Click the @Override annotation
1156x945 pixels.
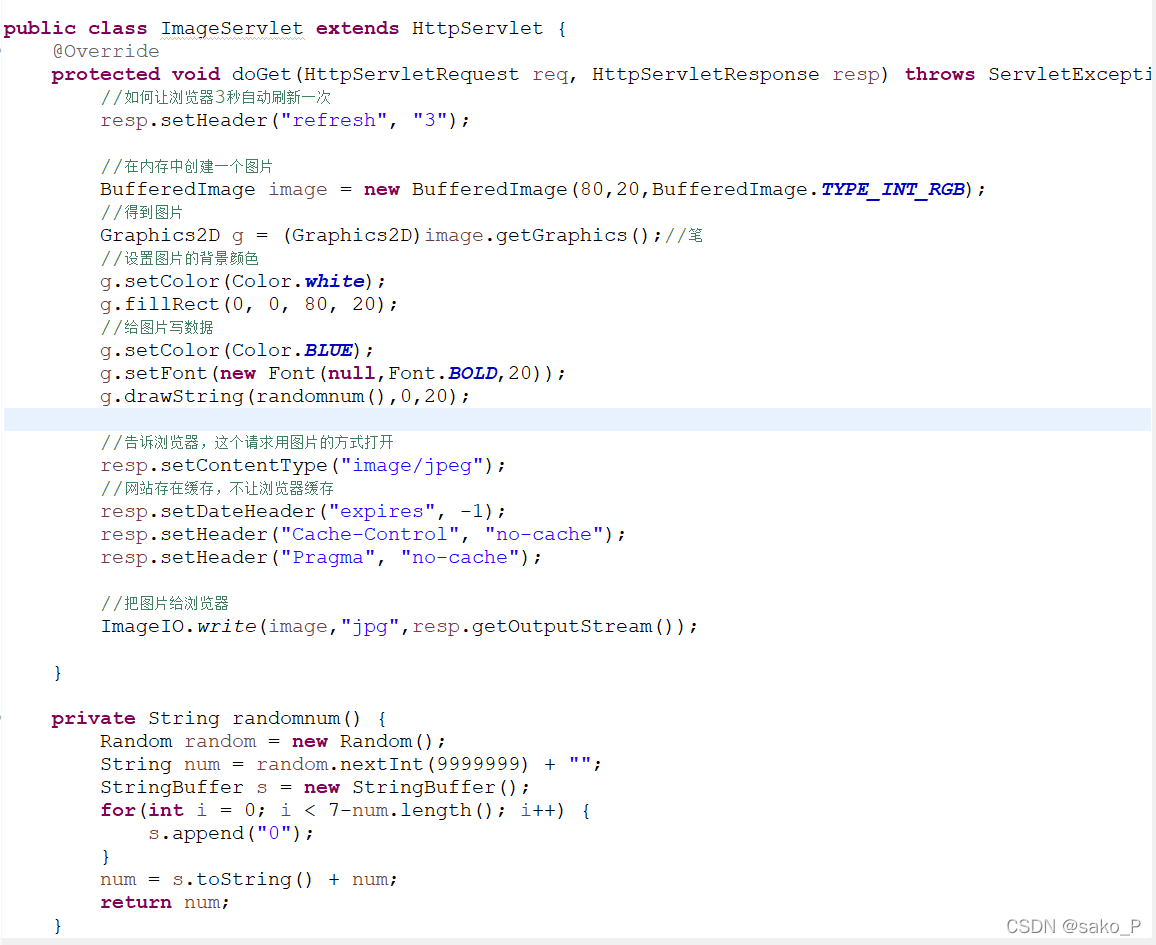[106, 52]
